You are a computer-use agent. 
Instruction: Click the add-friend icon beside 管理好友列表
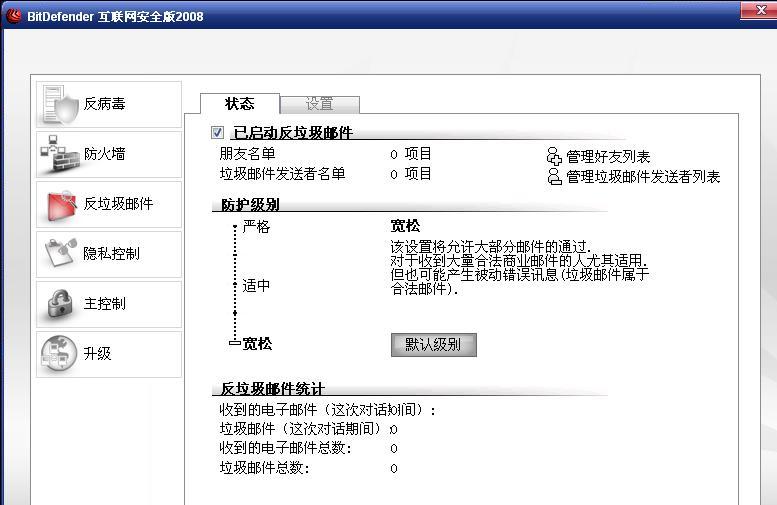click(x=554, y=156)
